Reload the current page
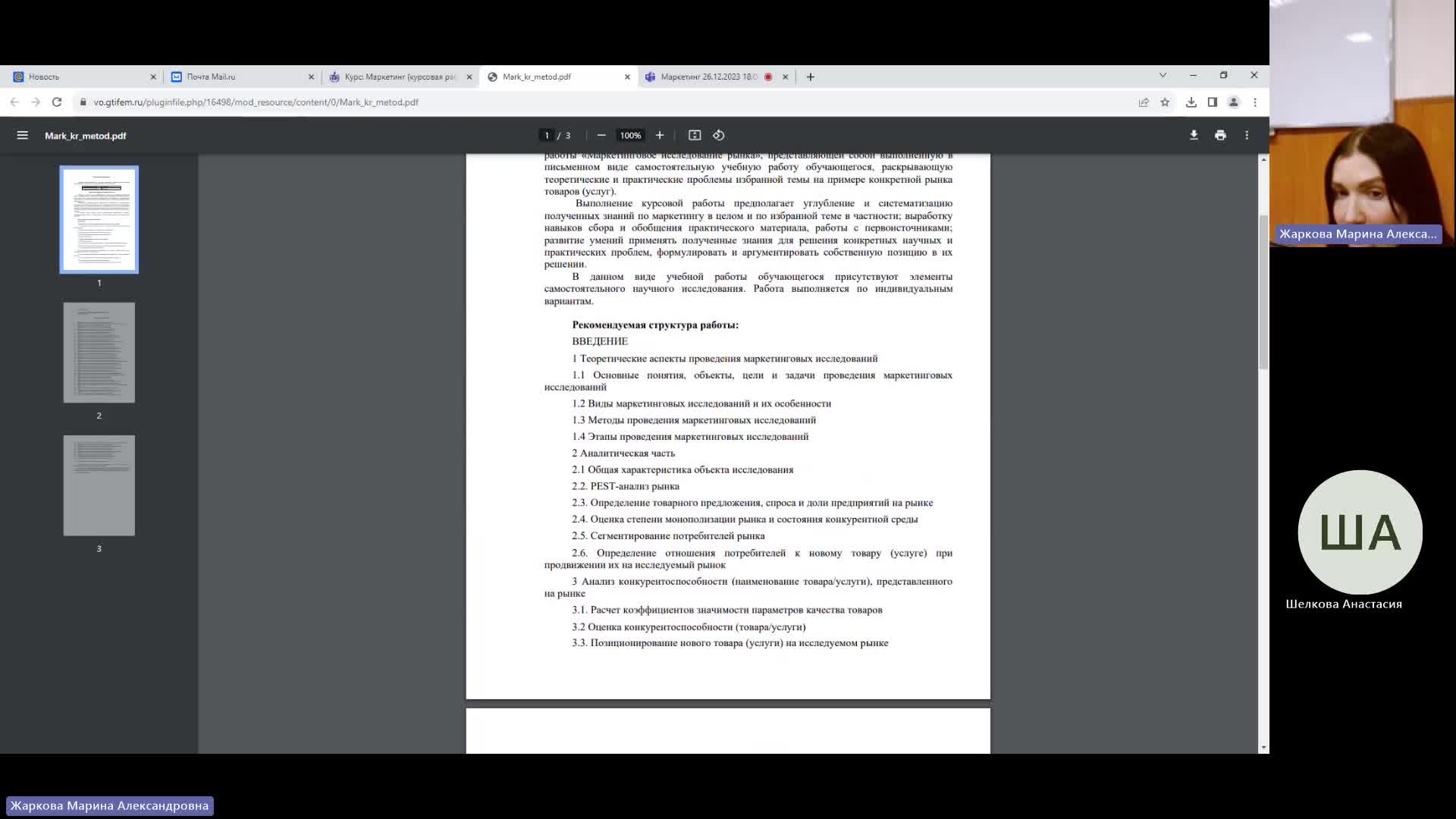This screenshot has height=819, width=1456. point(57,102)
